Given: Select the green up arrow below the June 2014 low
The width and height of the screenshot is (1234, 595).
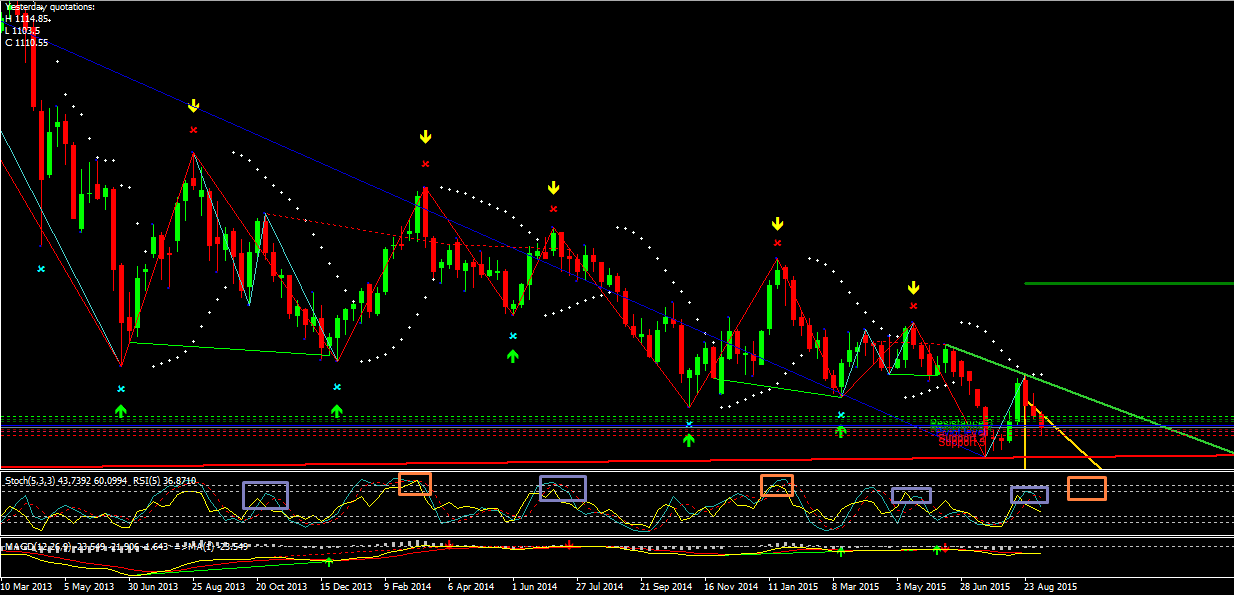Looking at the screenshot, I should 513,355.
